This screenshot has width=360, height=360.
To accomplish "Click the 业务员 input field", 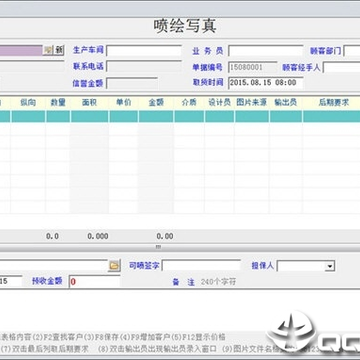I will (x=266, y=51).
